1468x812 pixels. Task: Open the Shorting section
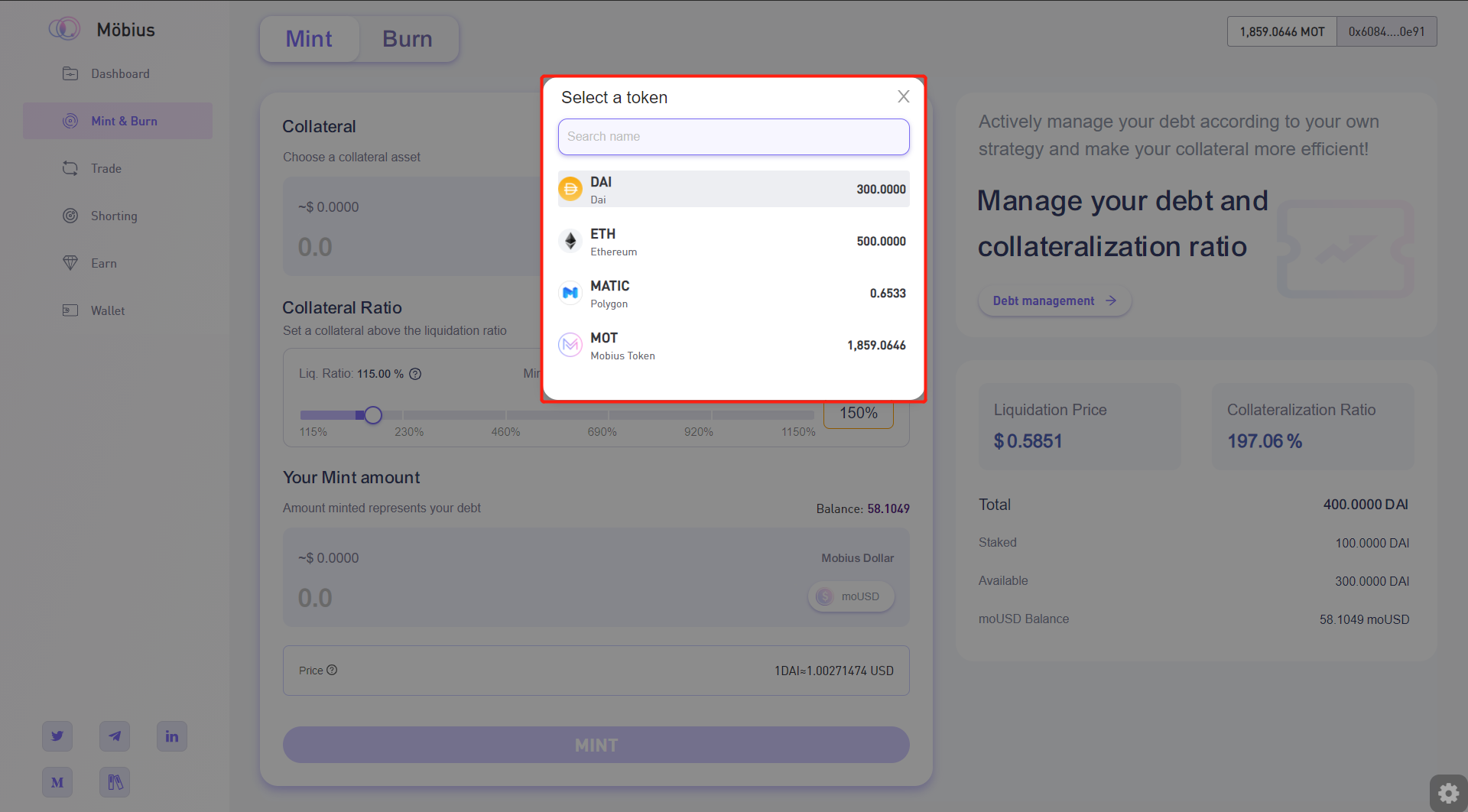point(118,216)
